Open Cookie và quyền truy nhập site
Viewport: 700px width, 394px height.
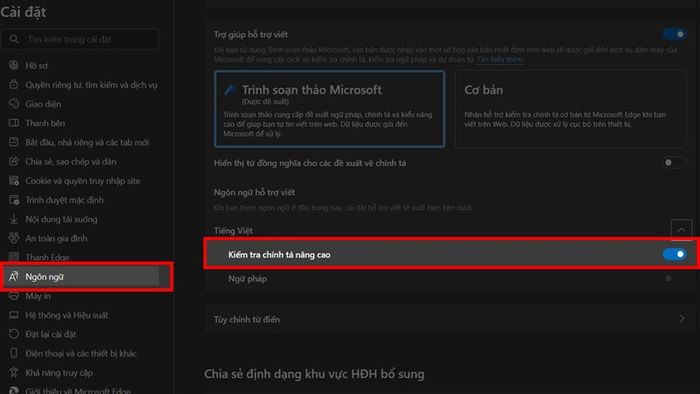[83, 181]
